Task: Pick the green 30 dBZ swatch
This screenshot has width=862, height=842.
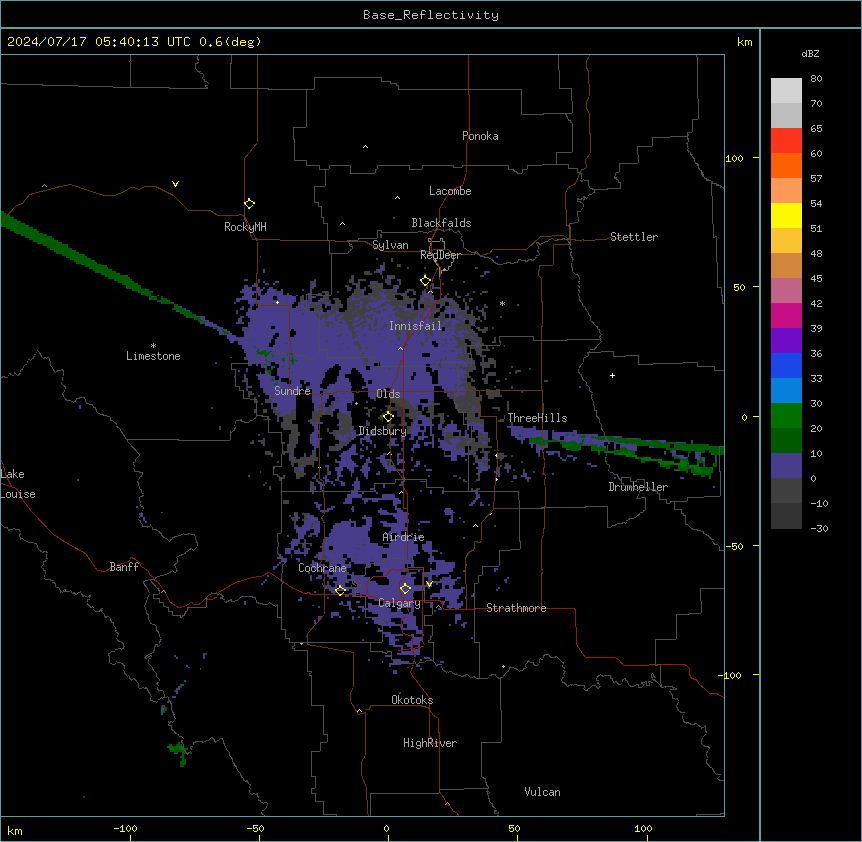Action: [786, 416]
